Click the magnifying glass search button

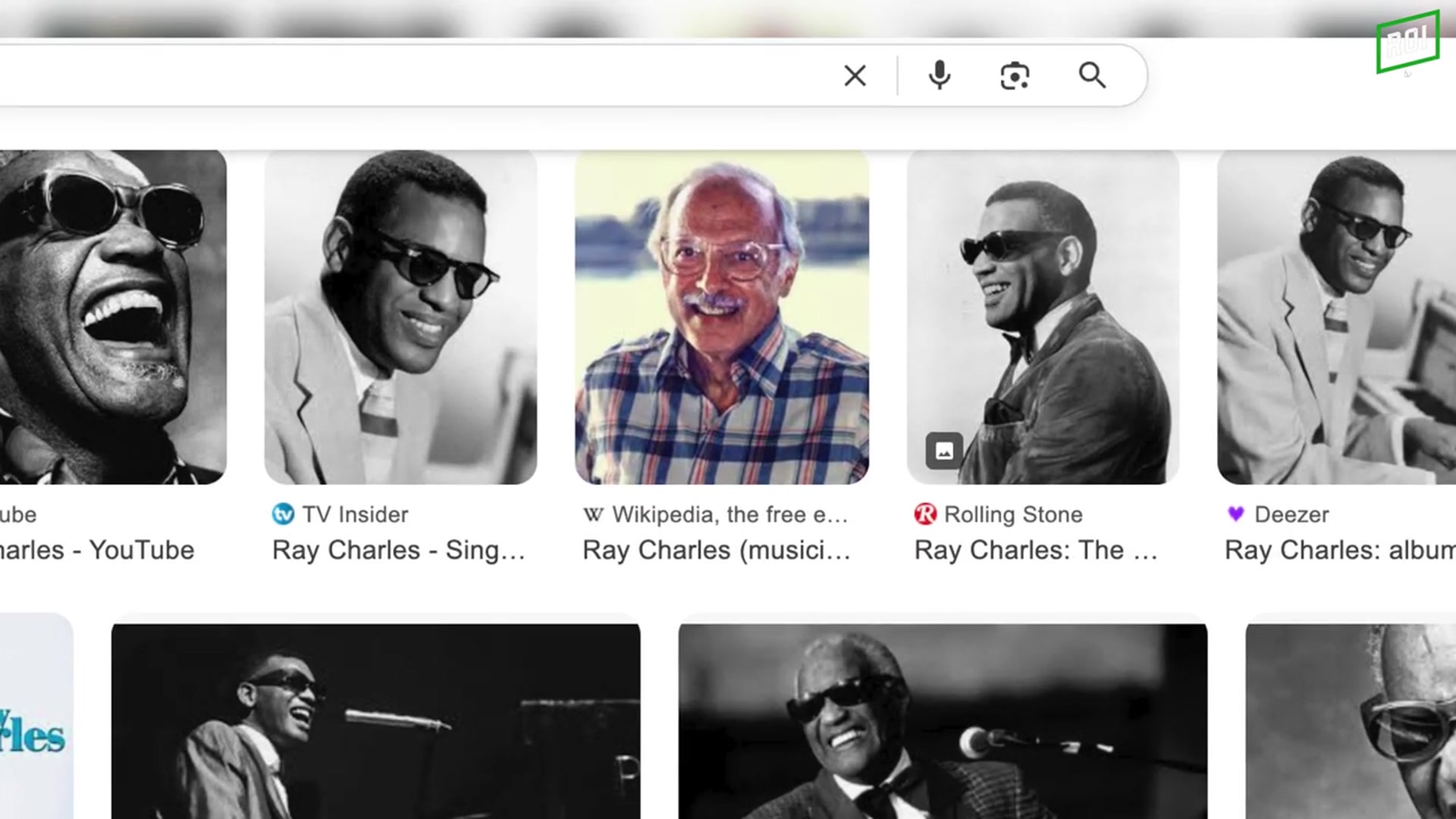pos(1092,76)
